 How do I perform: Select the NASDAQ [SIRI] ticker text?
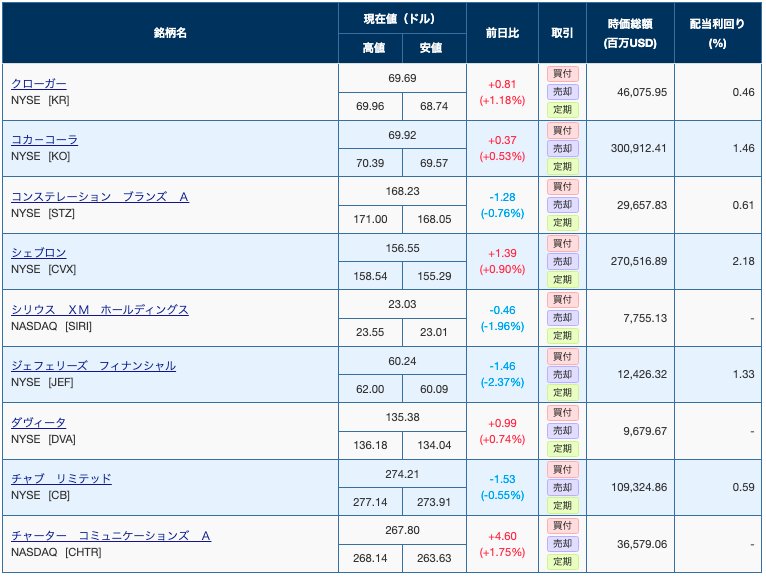[51, 326]
